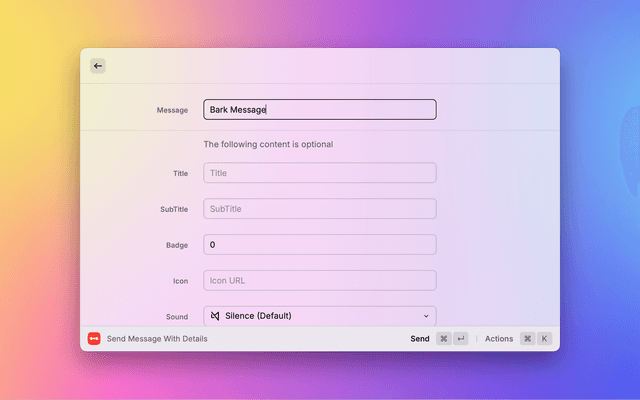
Task: Click the red Bark extension icon
Action: 94,339
